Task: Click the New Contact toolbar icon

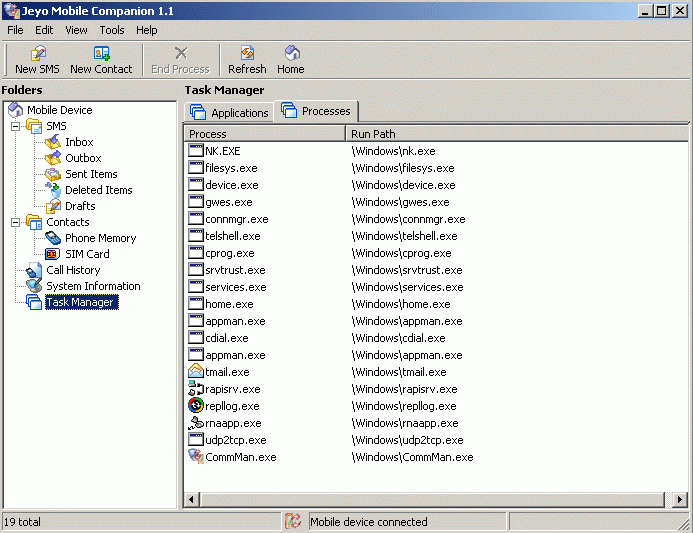Action: point(101,53)
